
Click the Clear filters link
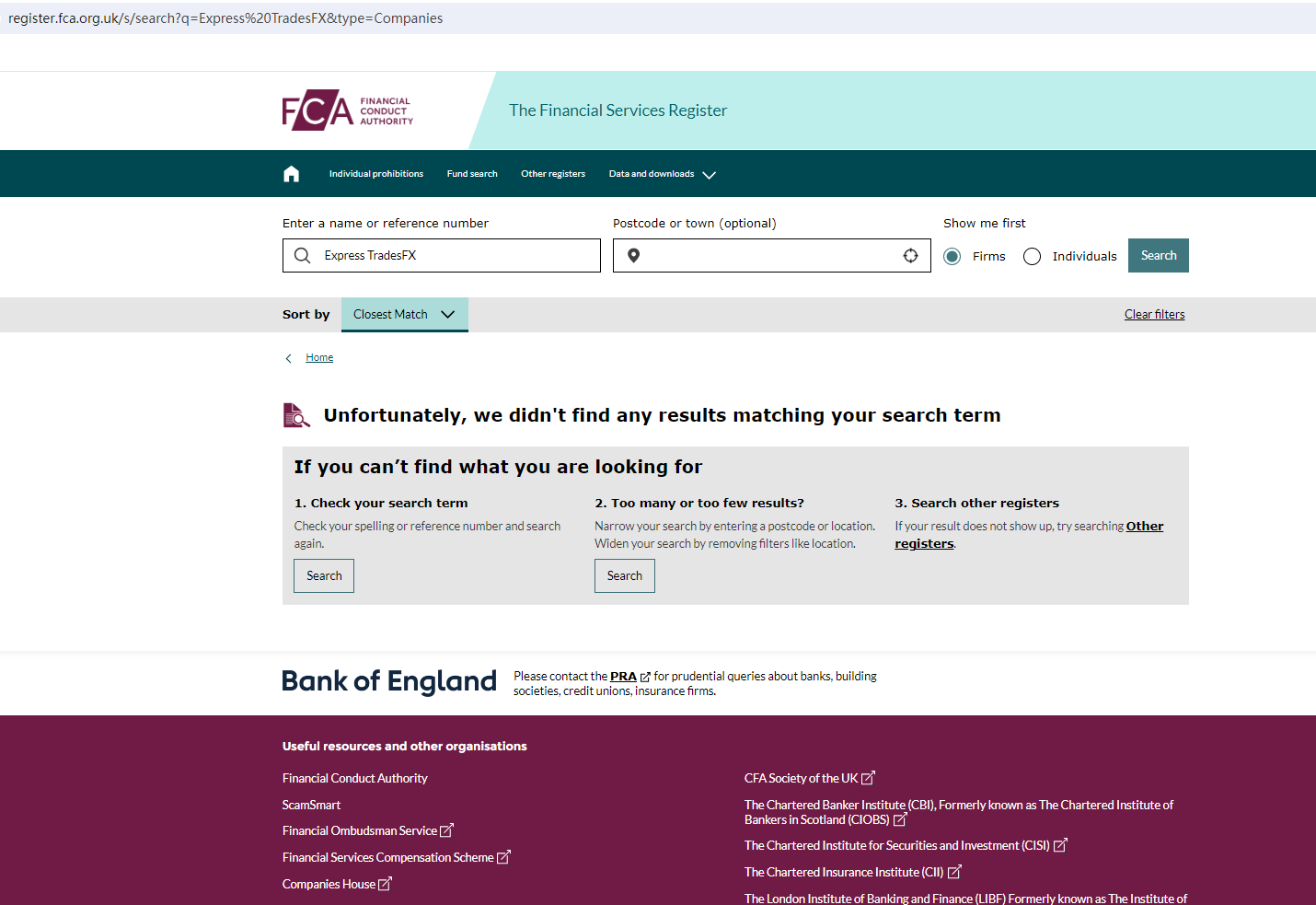click(x=1155, y=315)
